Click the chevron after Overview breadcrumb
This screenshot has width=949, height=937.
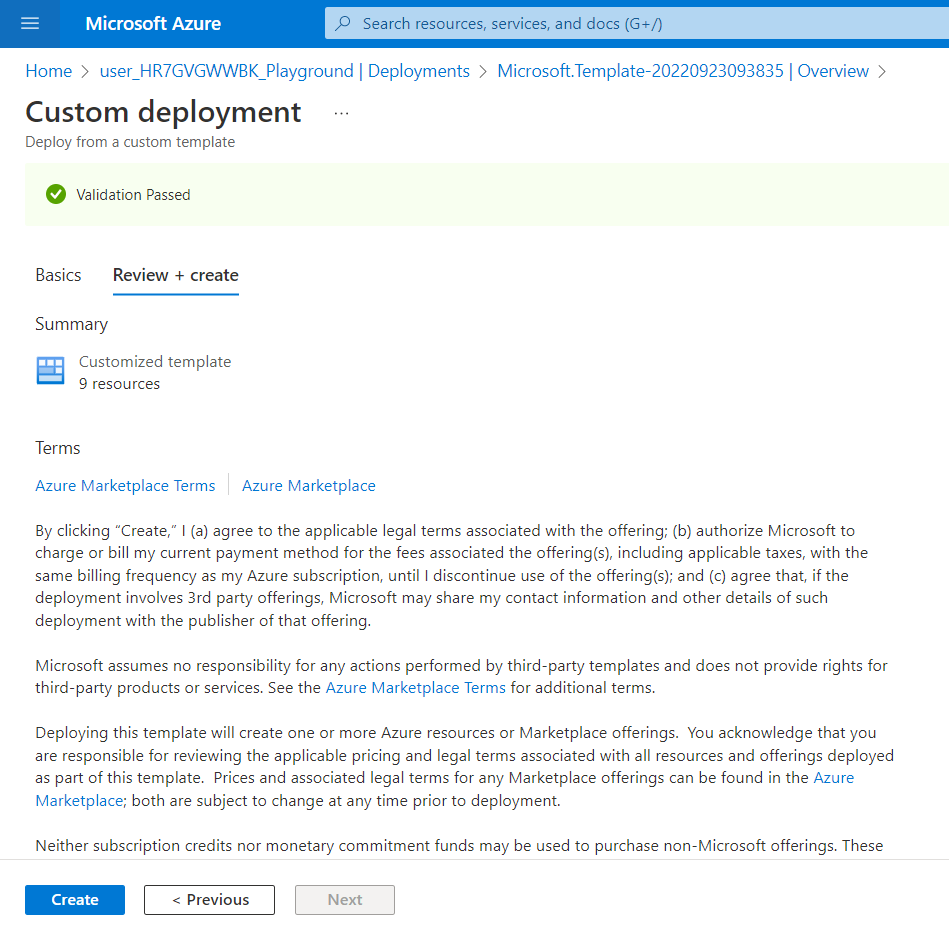(x=883, y=71)
